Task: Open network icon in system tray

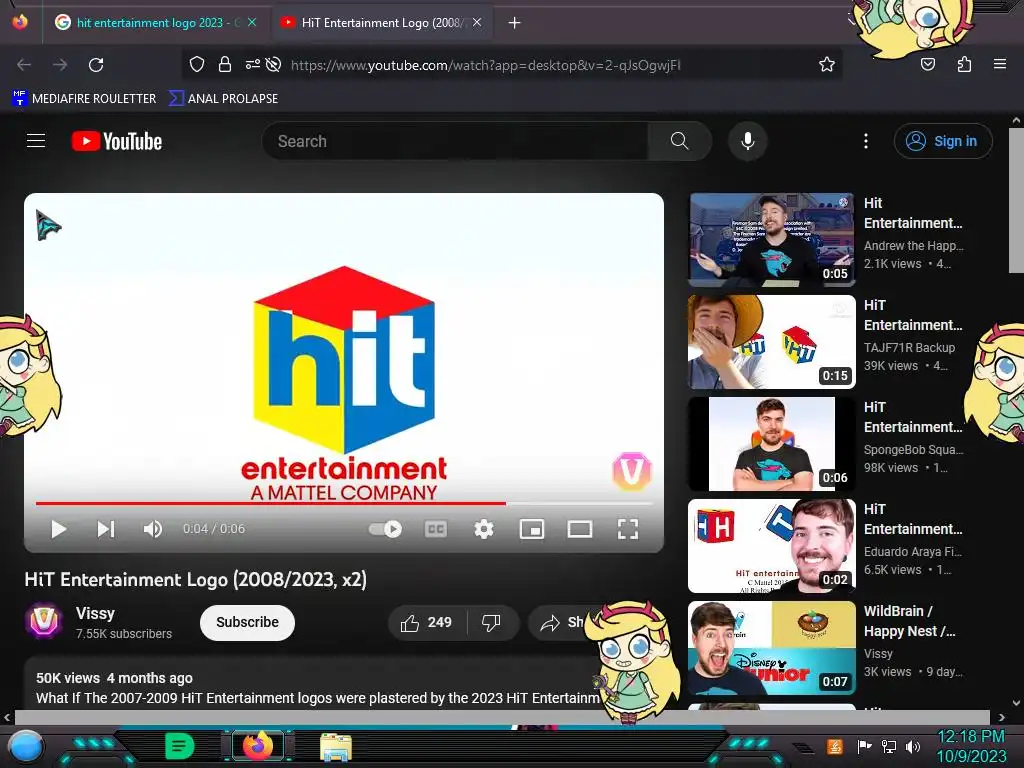Action: (889, 746)
